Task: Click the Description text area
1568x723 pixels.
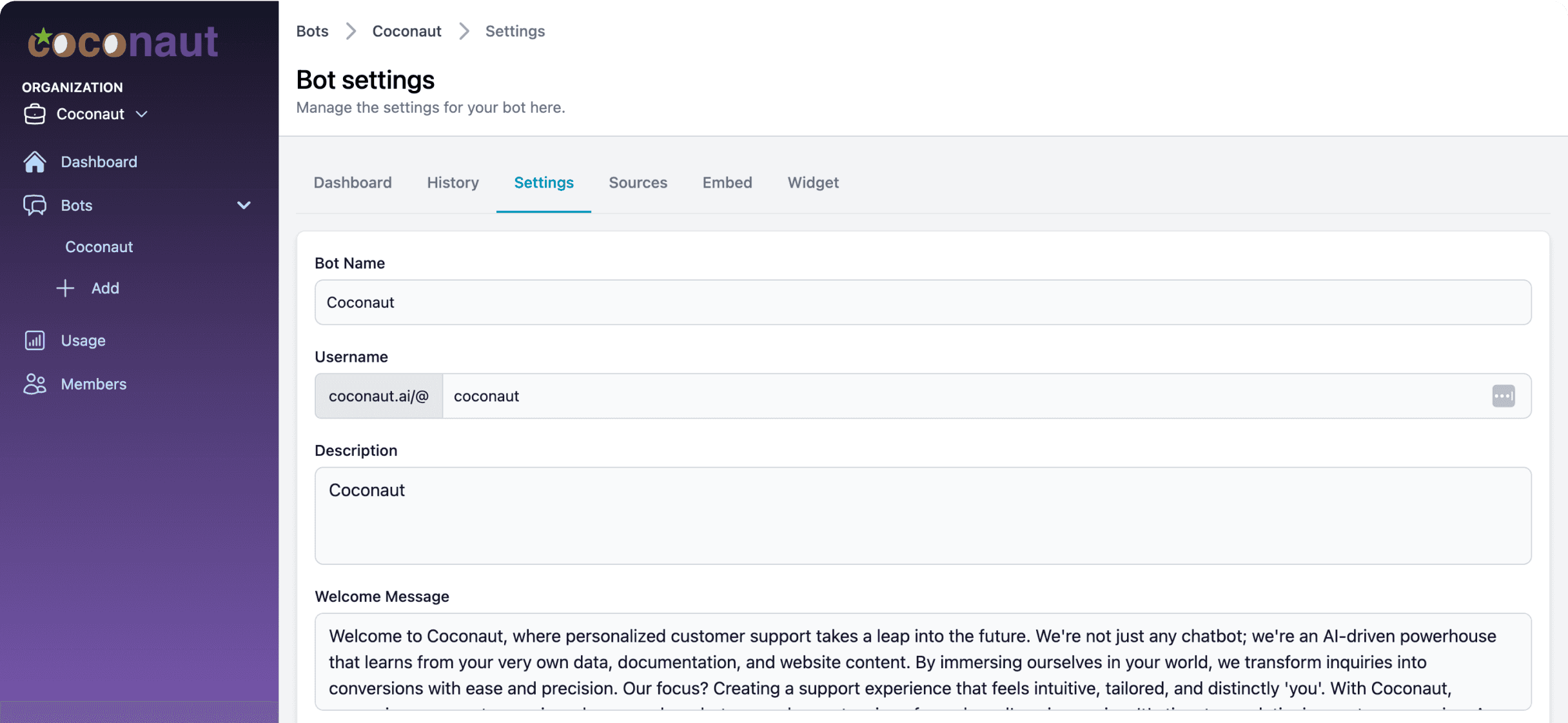Action: pos(922,516)
